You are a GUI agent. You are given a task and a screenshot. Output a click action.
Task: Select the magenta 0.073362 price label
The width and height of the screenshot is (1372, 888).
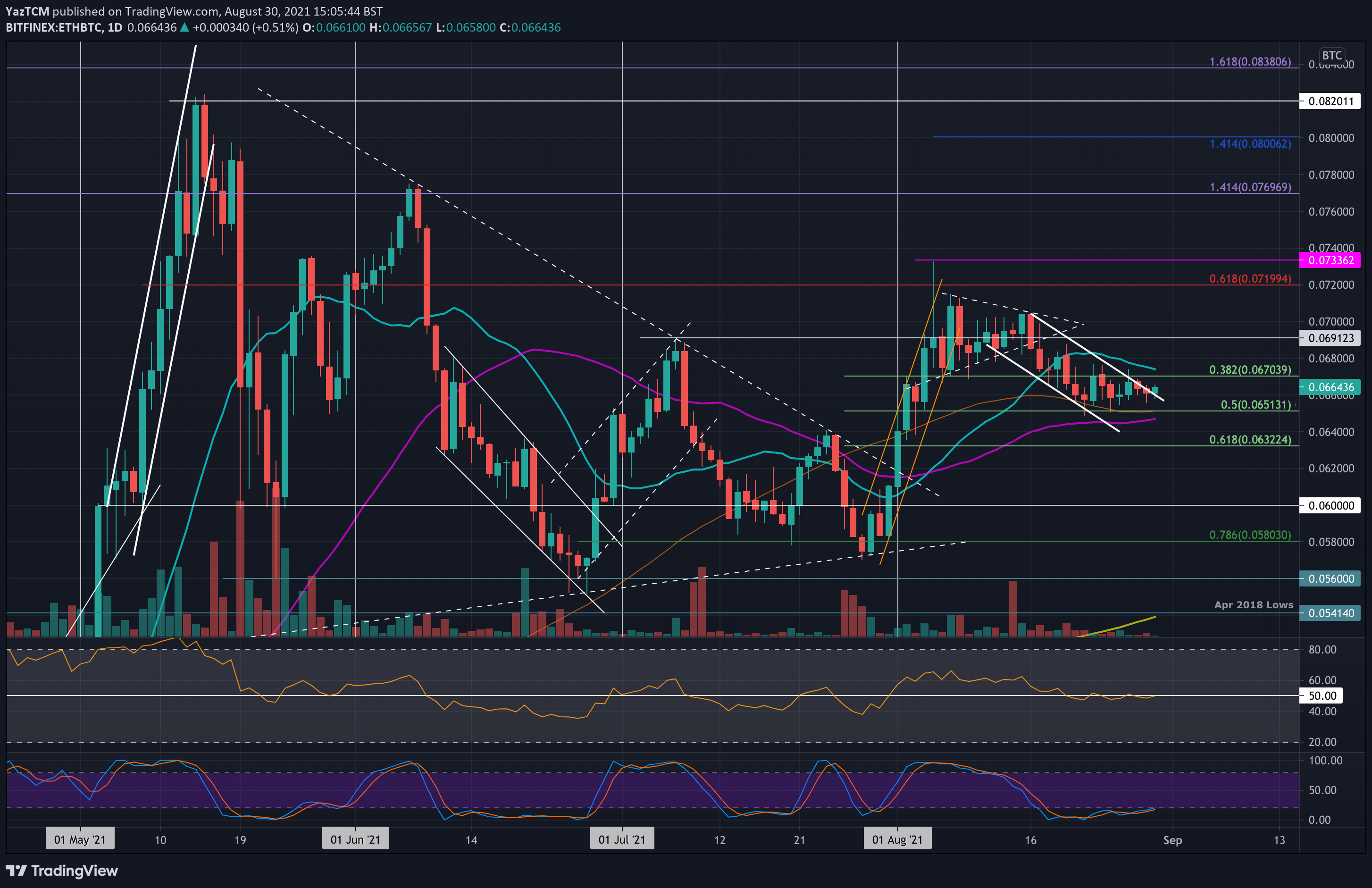[1330, 260]
